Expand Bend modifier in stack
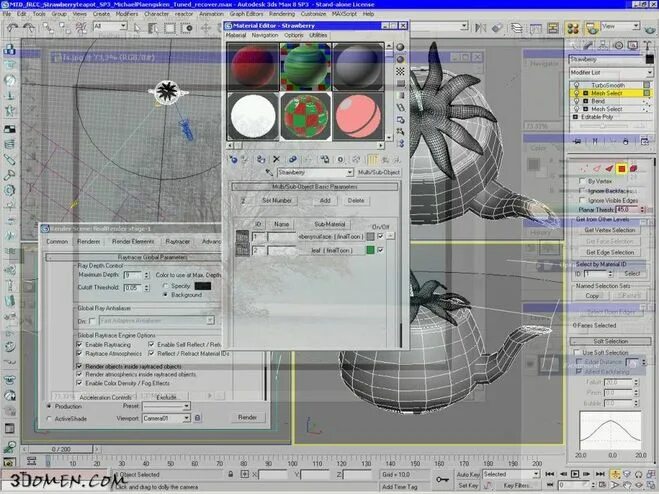This screenshot has height=494, width=659. (585, 101)
